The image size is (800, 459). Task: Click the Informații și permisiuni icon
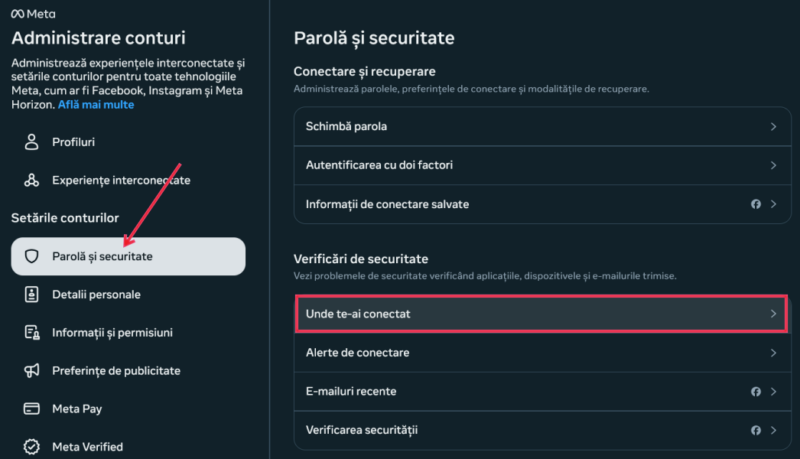tap(31, 333)
